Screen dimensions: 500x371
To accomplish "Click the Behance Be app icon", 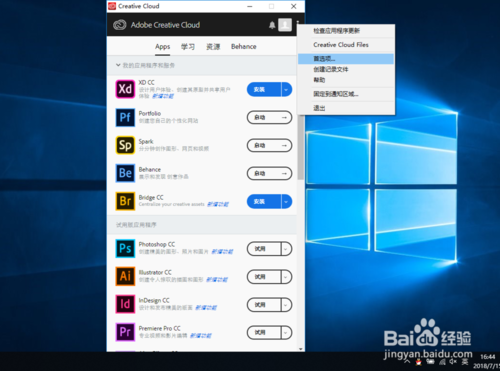I will click(125, 173).
